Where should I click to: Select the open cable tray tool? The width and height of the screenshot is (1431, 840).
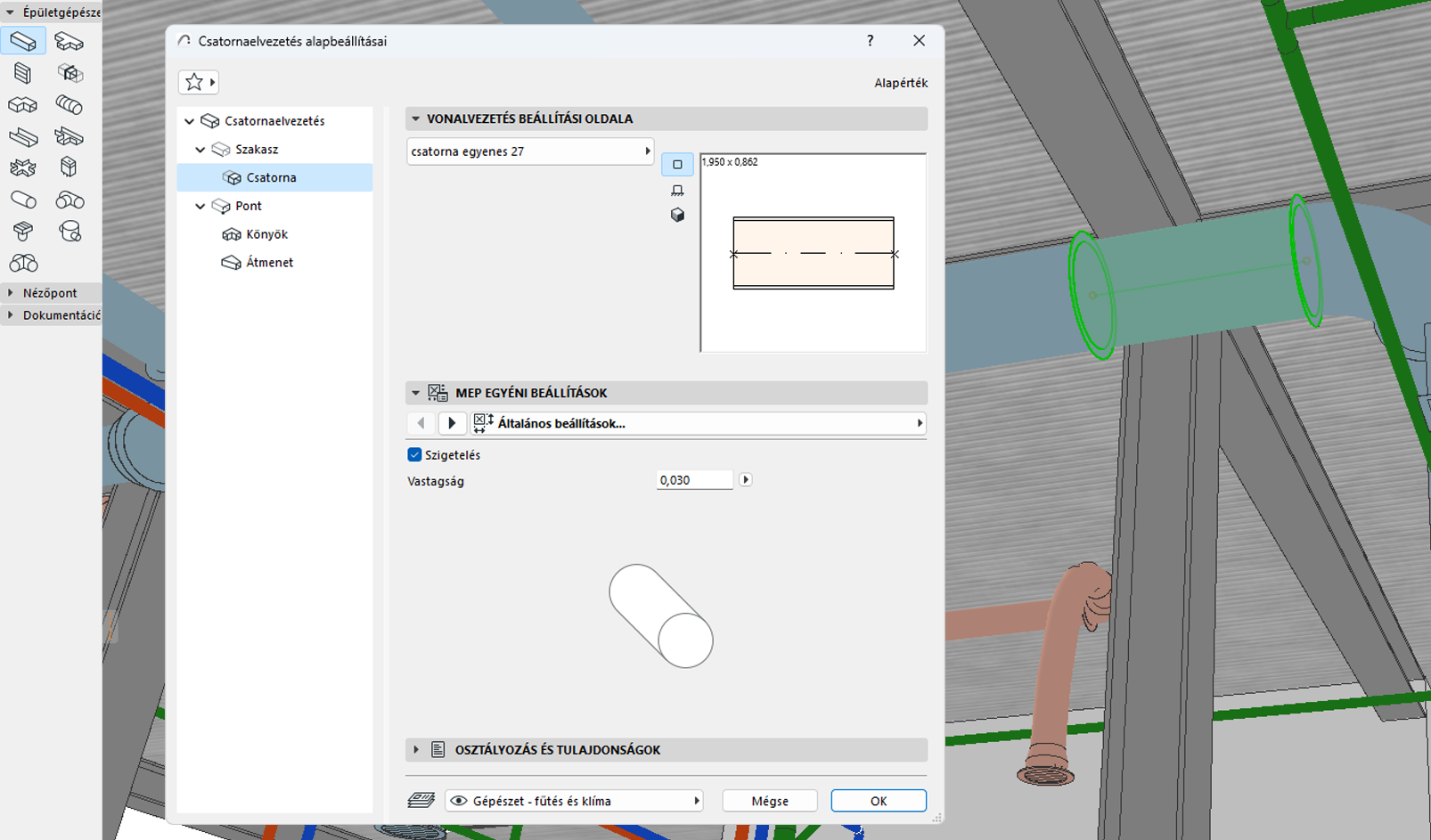pos(23,136)
